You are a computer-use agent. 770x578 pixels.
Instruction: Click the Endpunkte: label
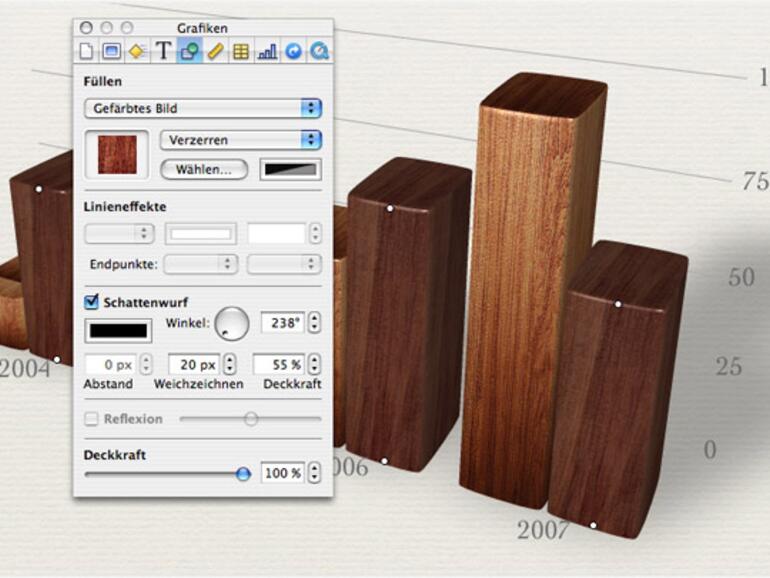point(123,265)
